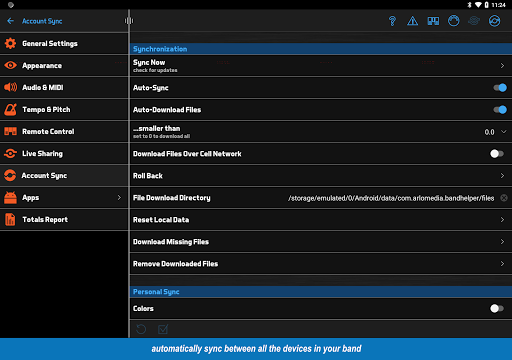The width and height of the screenshot is (512, 360).
Task: Tap the battery status bar icon
Action: (486, 5)
